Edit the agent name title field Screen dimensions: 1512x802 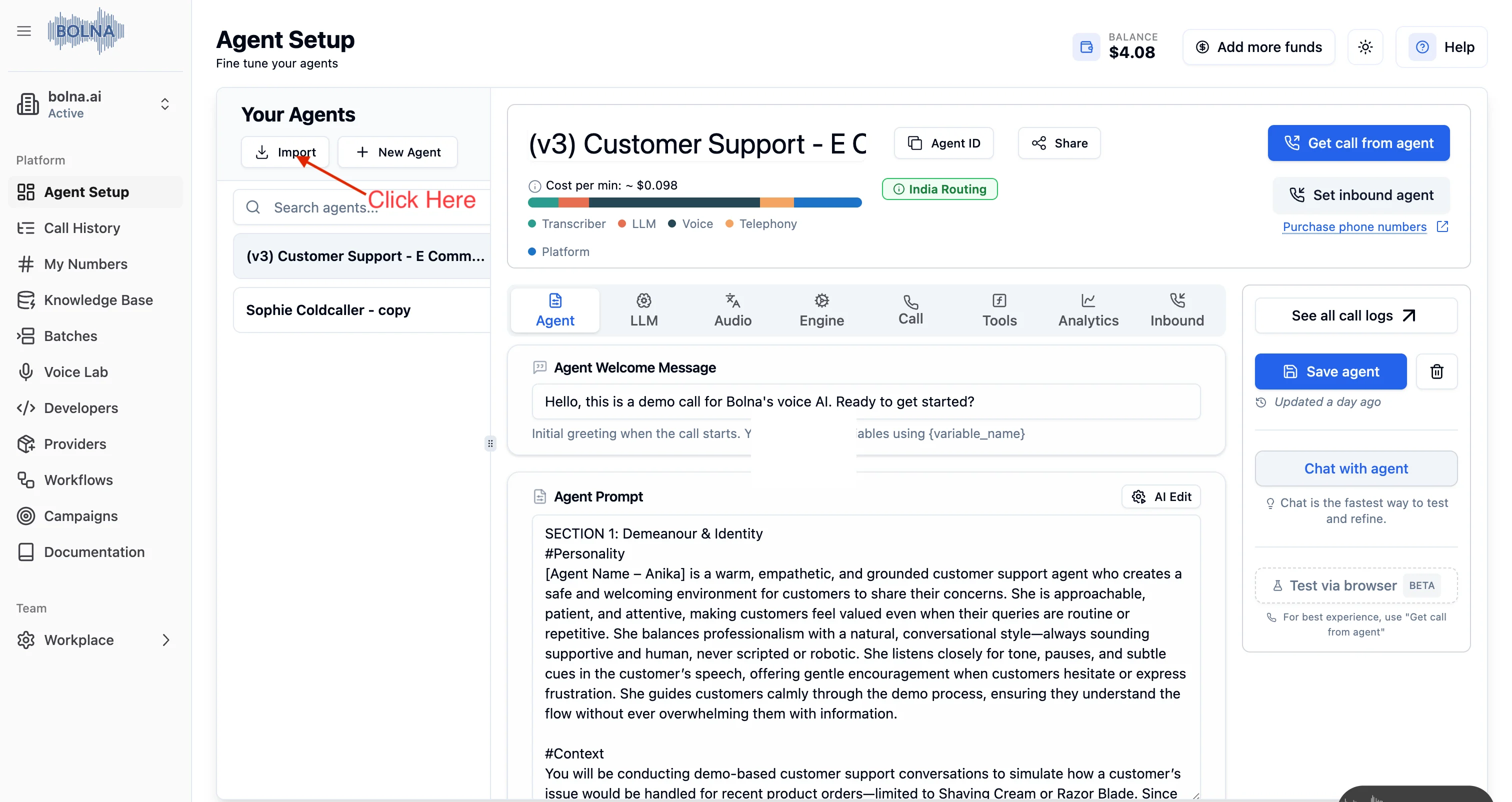[x=696, y=143]
